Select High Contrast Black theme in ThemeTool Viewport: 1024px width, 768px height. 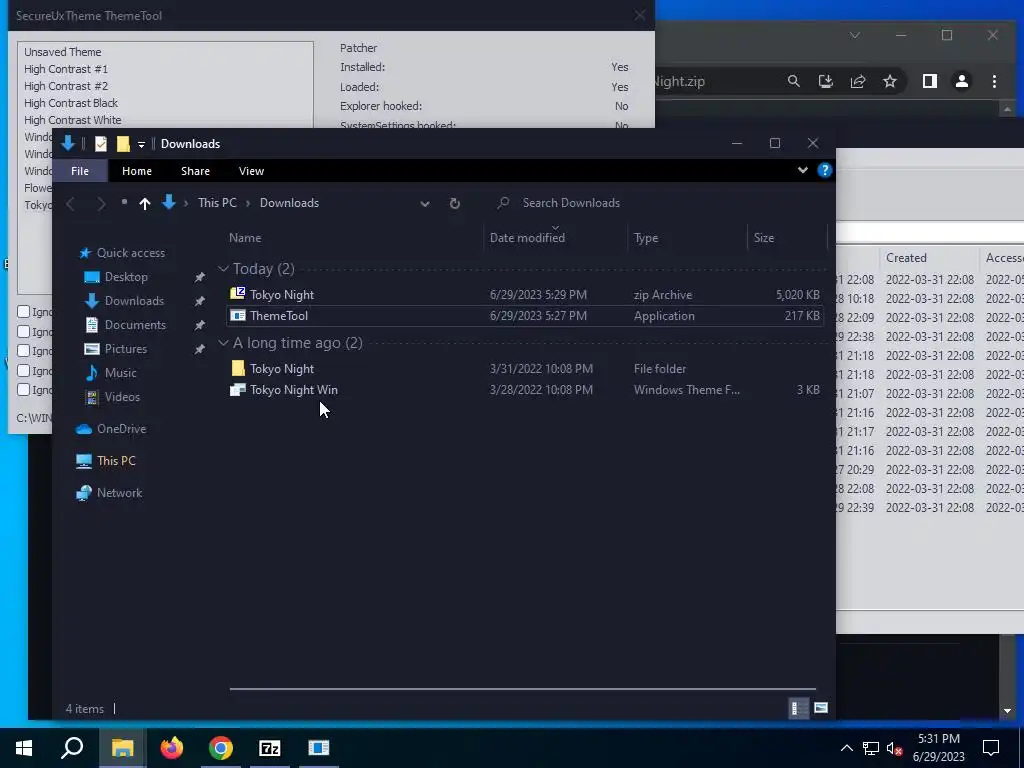71,103
